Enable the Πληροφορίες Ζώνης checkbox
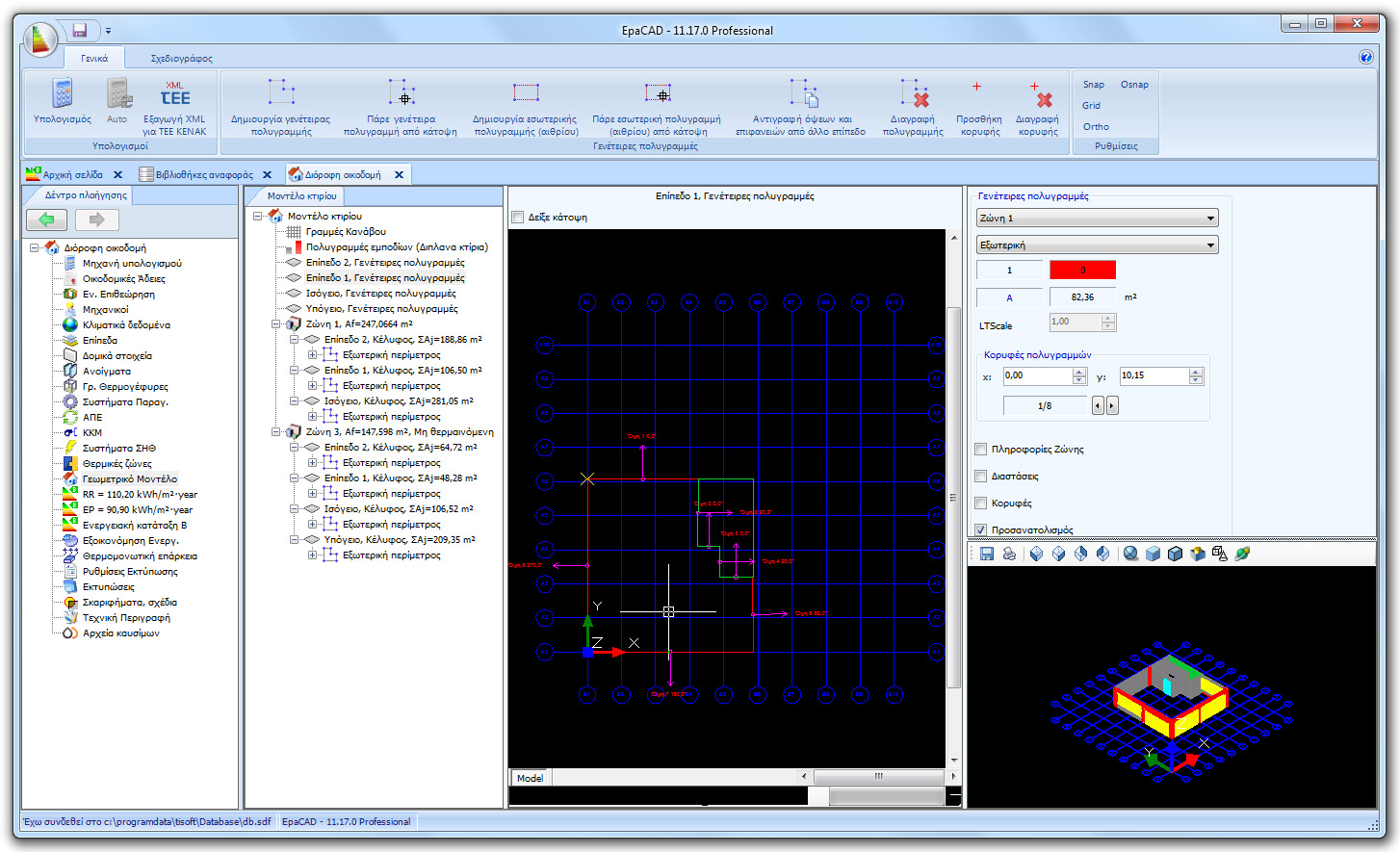Image resolution: width=1400 pixels, height=852 pixels. point(980,449)
